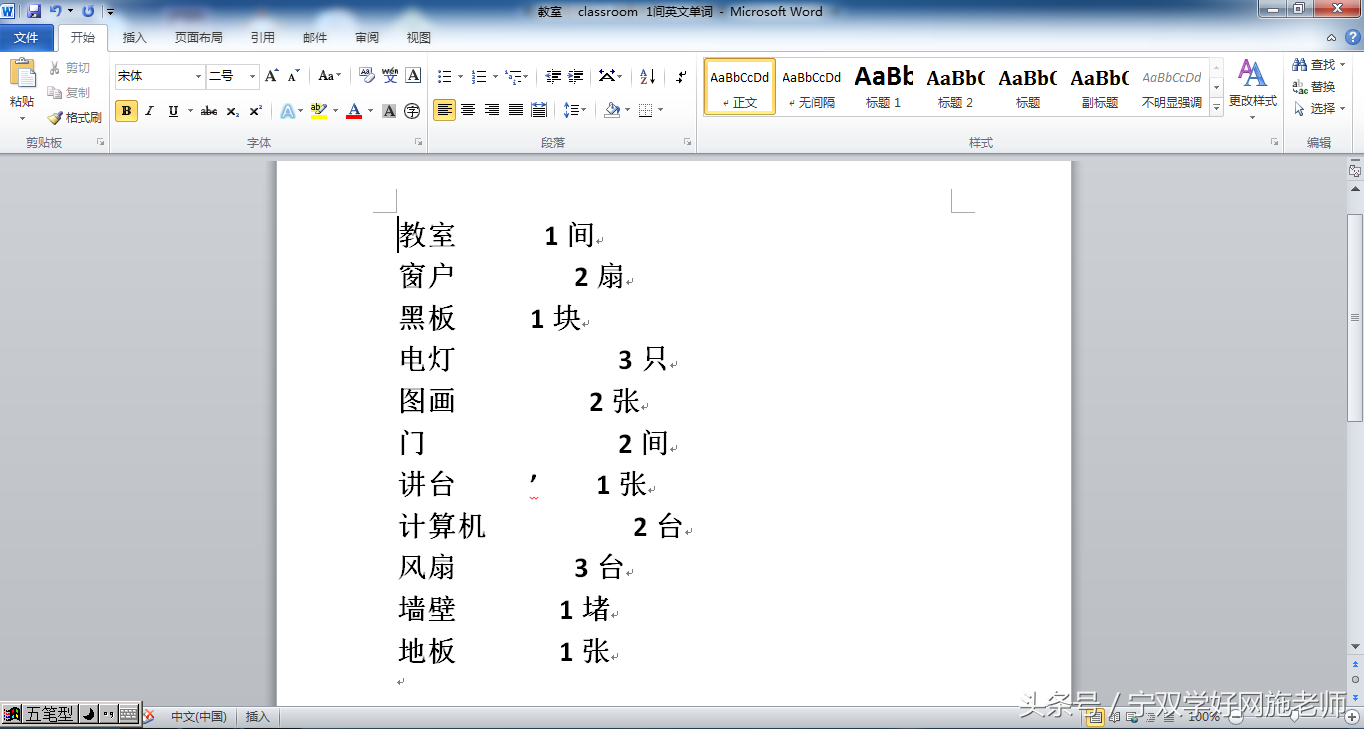Apply the 无间隔 no spacing style
Image resolution: width=1364 pixels, height=729 pixels.
coord(812,86)
